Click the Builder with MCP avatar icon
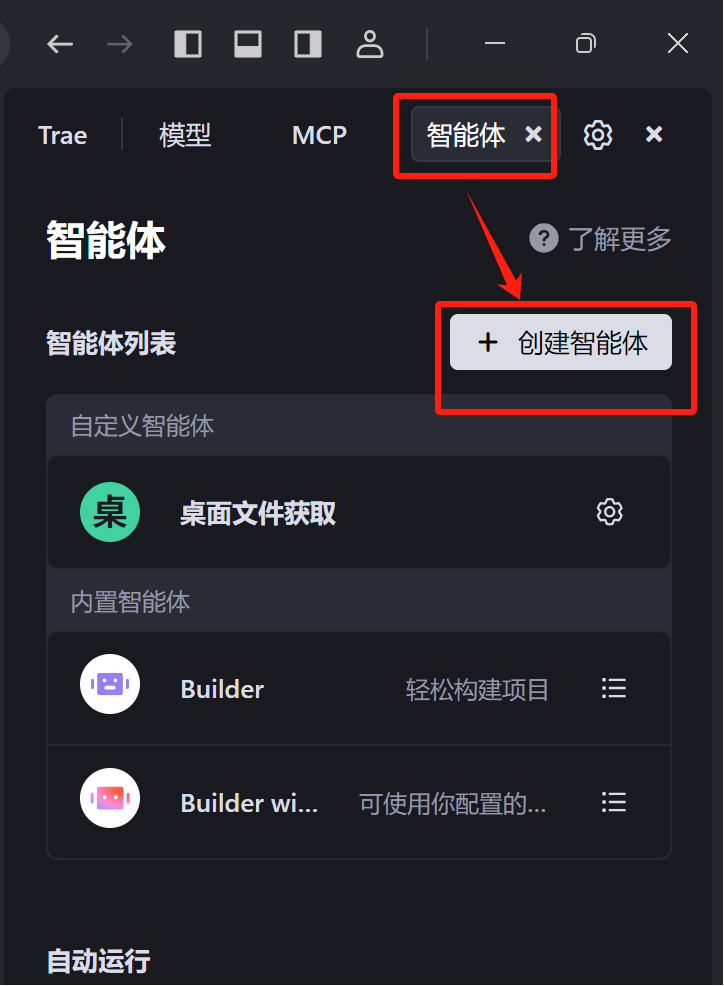This screenshot has height=986, width=724. coord(110,798)
